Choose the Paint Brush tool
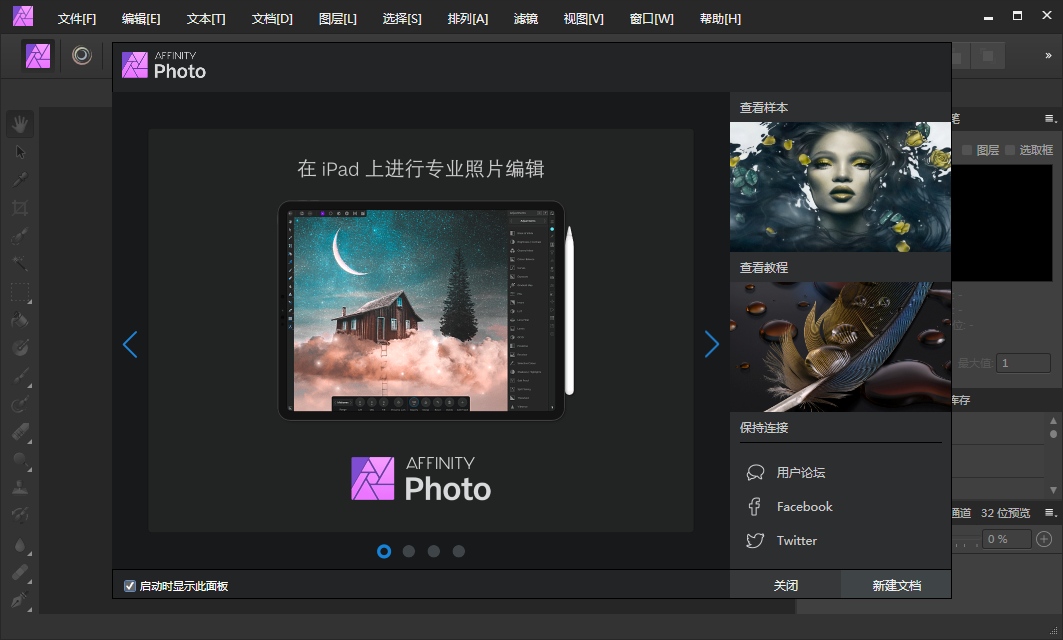This screenshot has width=1063, height=640. [x=20, y=376]
